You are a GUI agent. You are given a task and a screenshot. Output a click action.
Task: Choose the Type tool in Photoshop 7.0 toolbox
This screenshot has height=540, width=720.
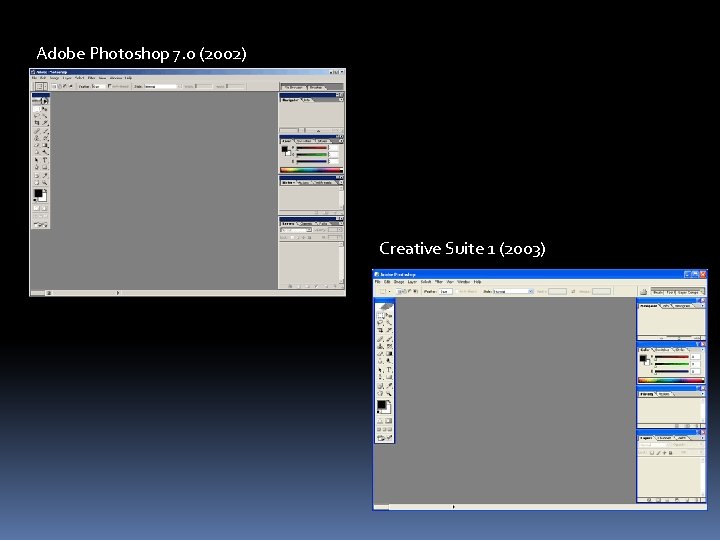coord(45,160)
